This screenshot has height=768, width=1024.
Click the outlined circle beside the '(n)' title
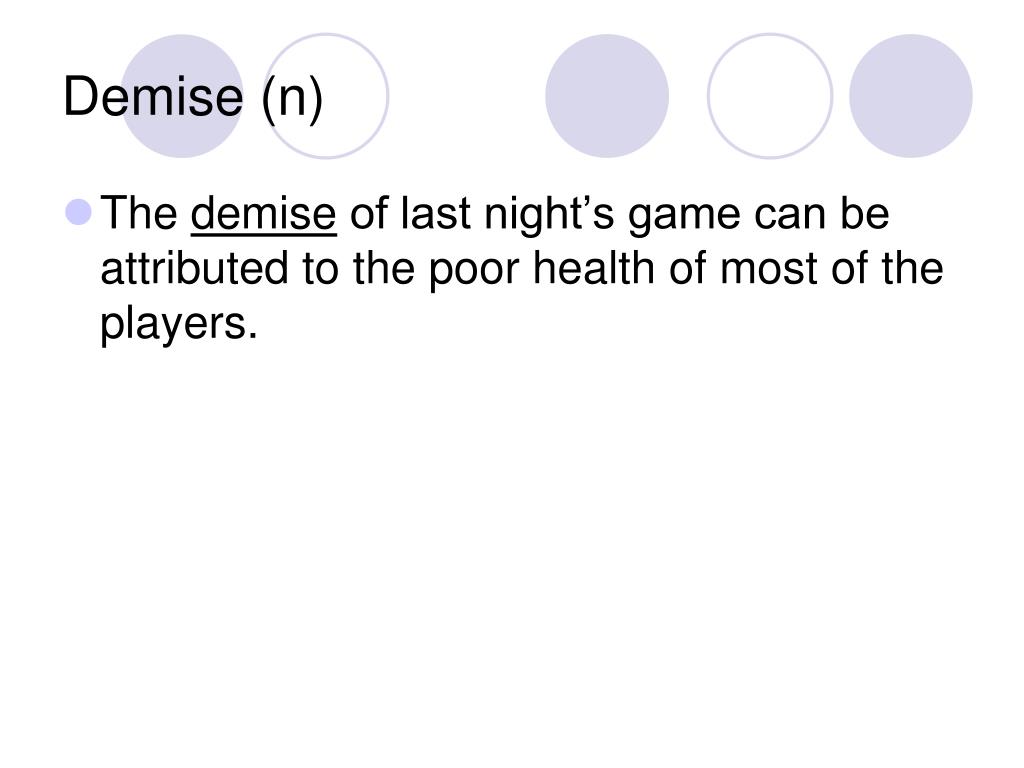pyautogui.click(x=327, y=96)
